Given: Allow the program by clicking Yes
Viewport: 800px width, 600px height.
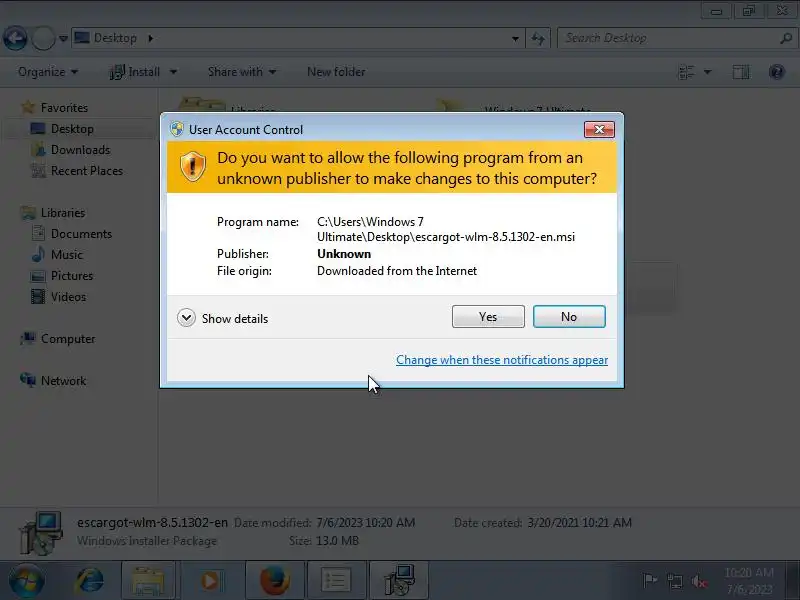Looking at the screenshot, I should pos(488,317).
